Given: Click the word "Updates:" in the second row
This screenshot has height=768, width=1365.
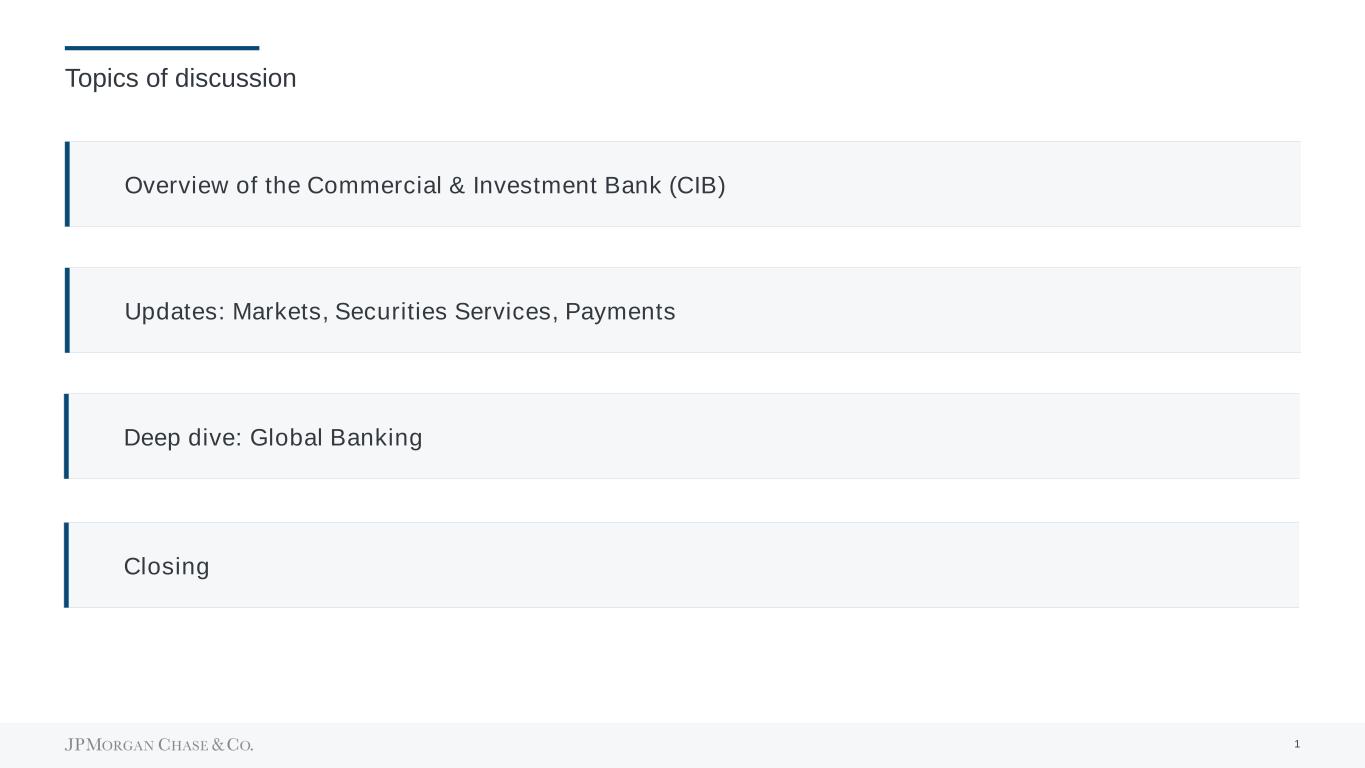Looking at the screenshot, I should [x=175, y=312].
